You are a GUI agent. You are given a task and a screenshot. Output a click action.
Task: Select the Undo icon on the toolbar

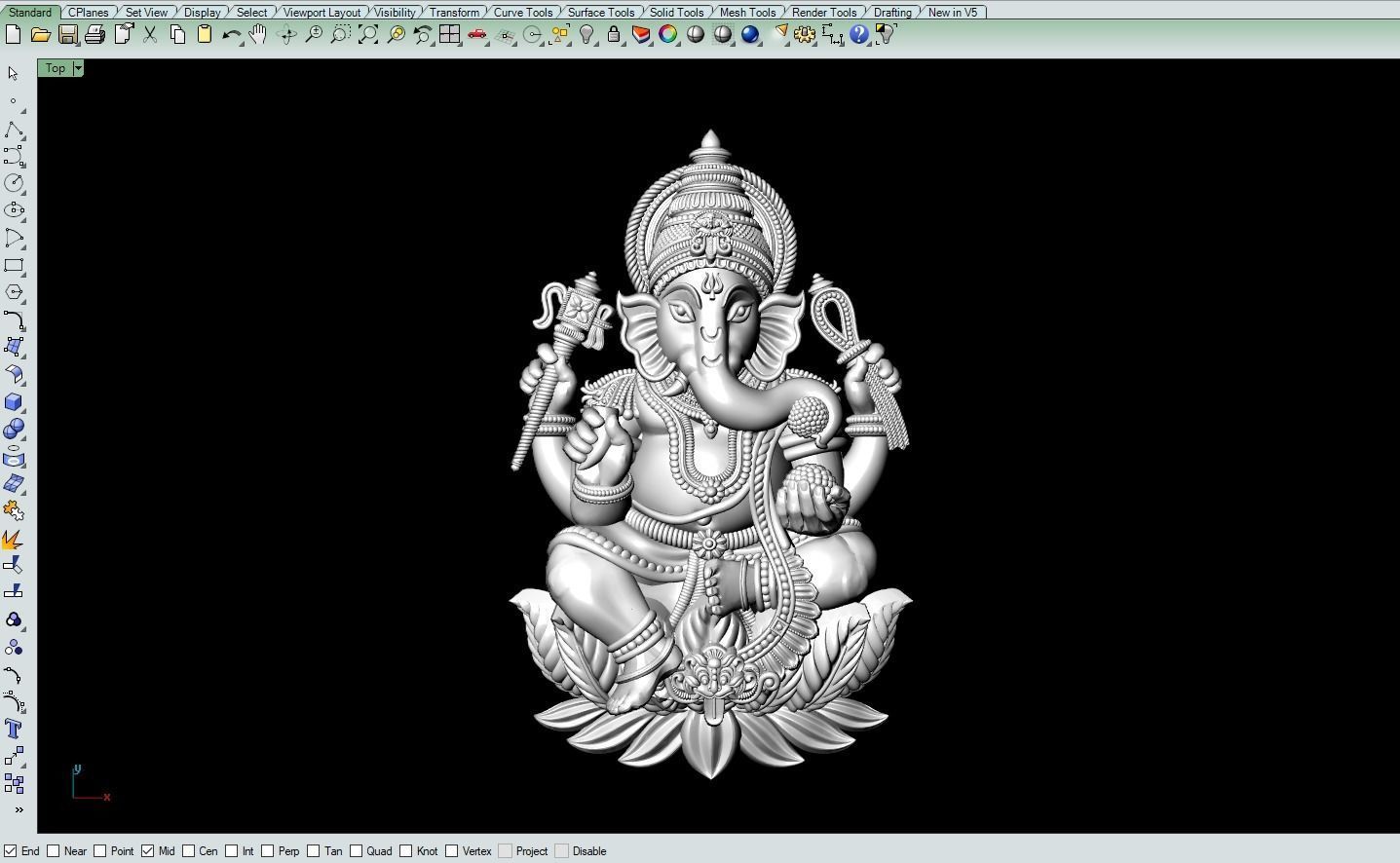231,34
